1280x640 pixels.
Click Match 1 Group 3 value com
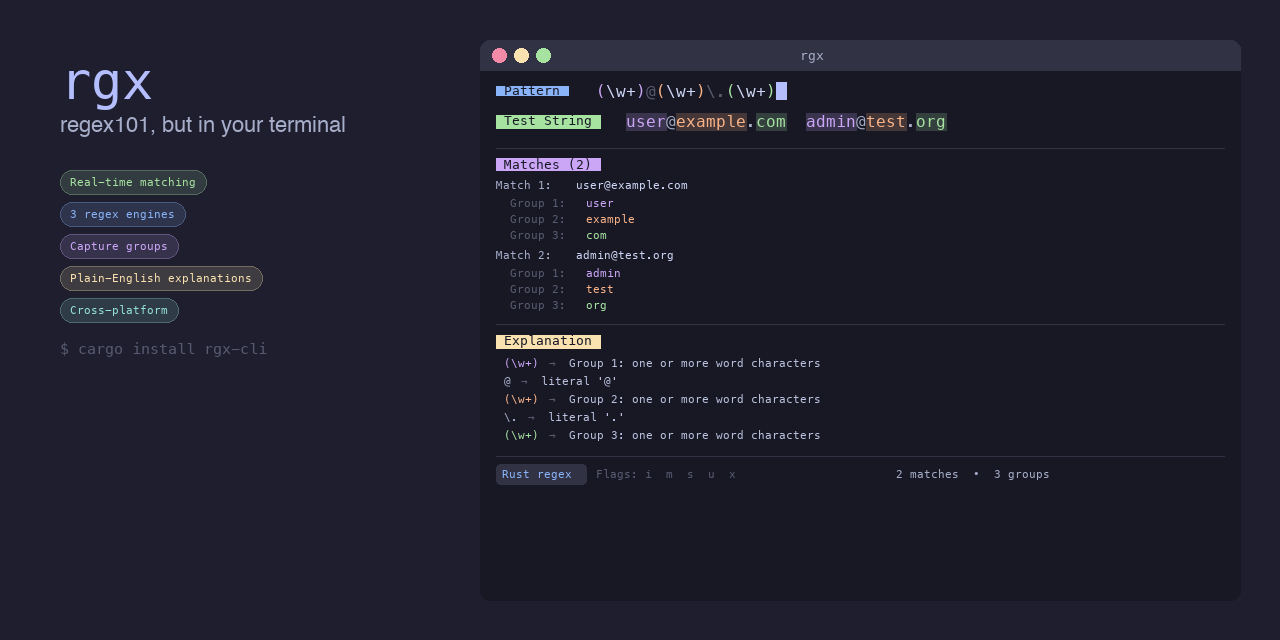click(596, 235)
